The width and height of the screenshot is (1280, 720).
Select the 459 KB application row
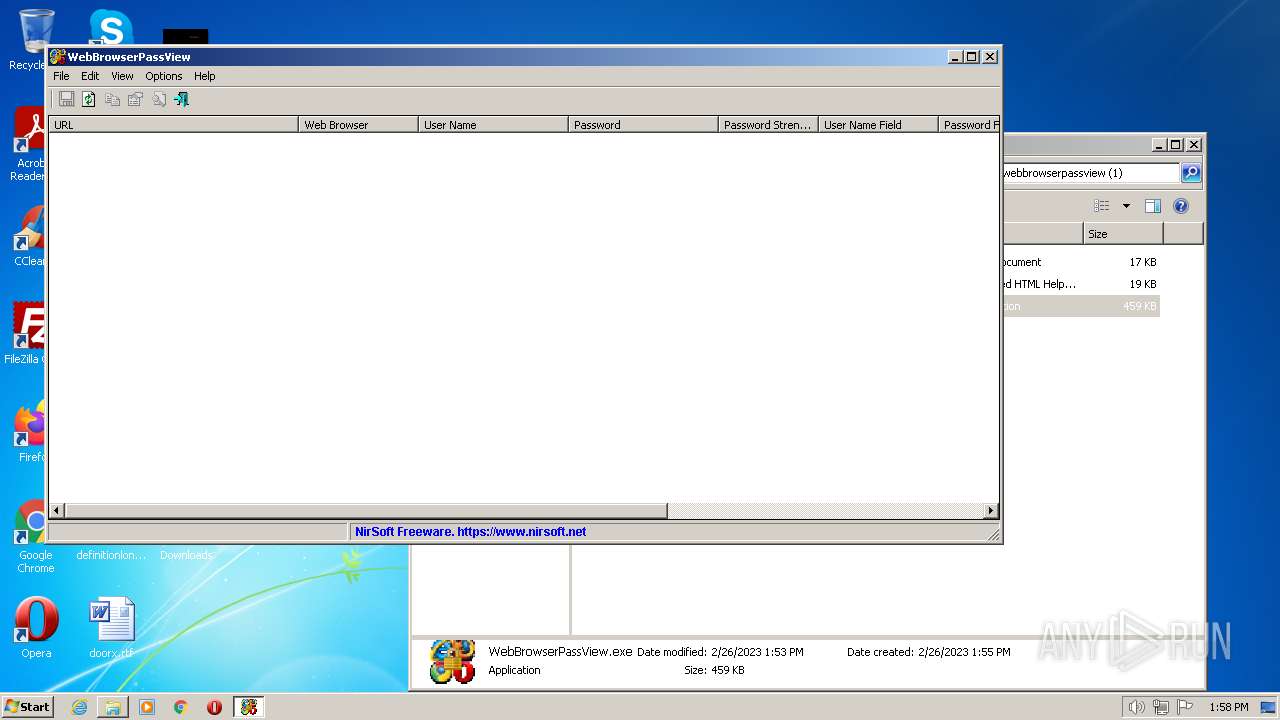[x=1080, y=306]
